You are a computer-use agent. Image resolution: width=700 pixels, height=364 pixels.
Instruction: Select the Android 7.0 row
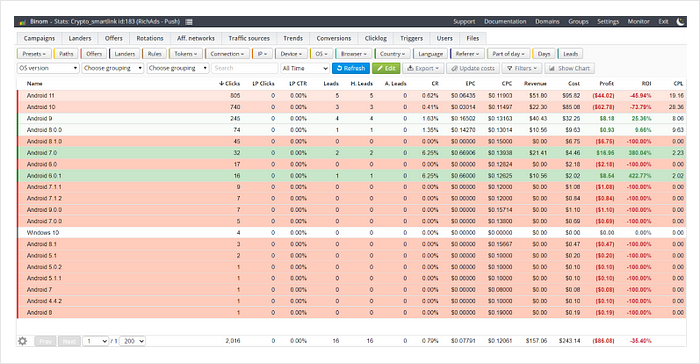[351, 153]
